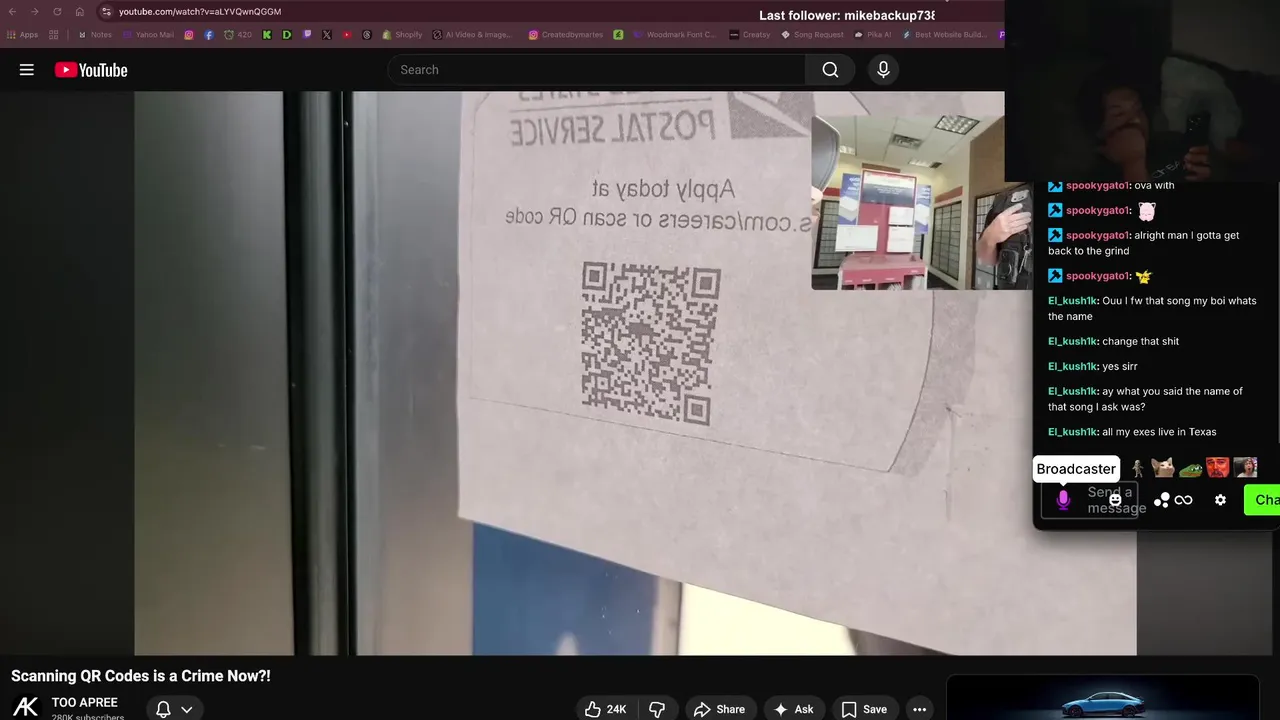
Task: Save the video to a playlist
Action: click(x=864, y=709)
